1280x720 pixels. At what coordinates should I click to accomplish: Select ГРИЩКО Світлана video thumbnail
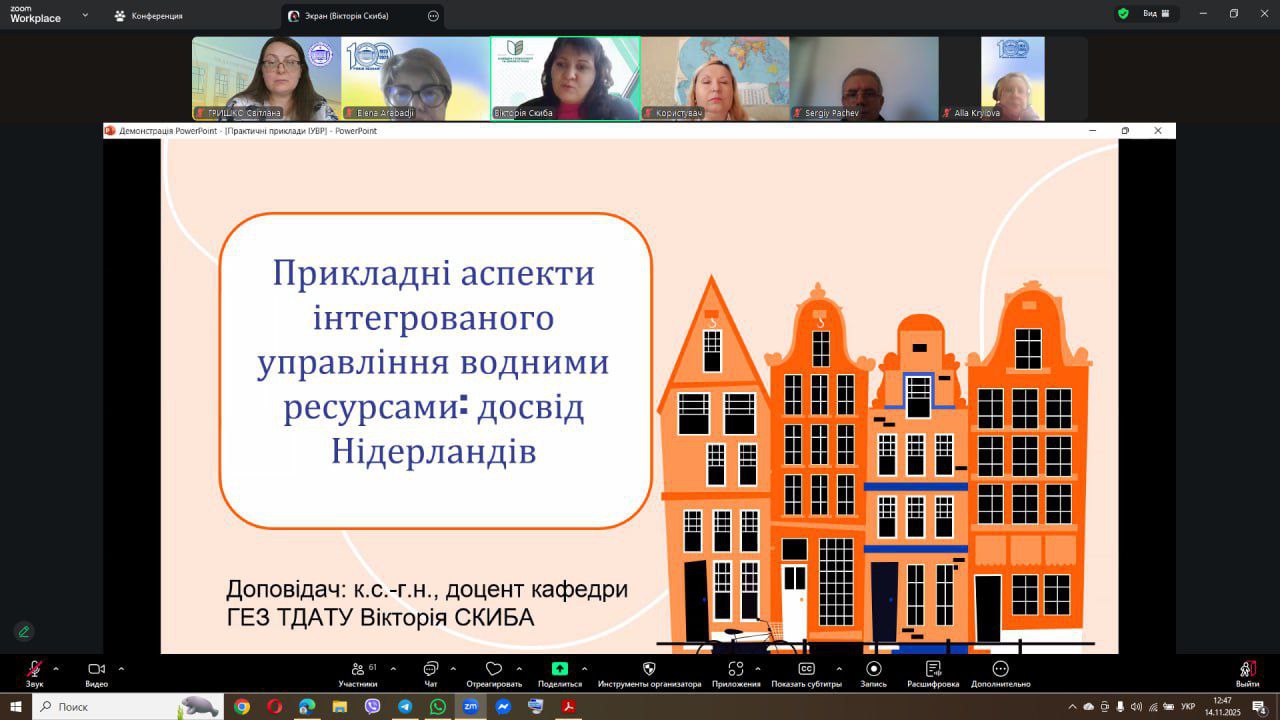click(x=266, y=79)
